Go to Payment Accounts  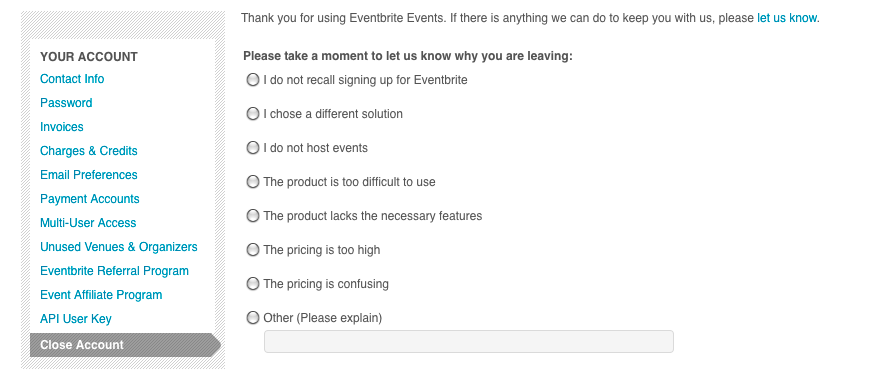coord(89,199)
